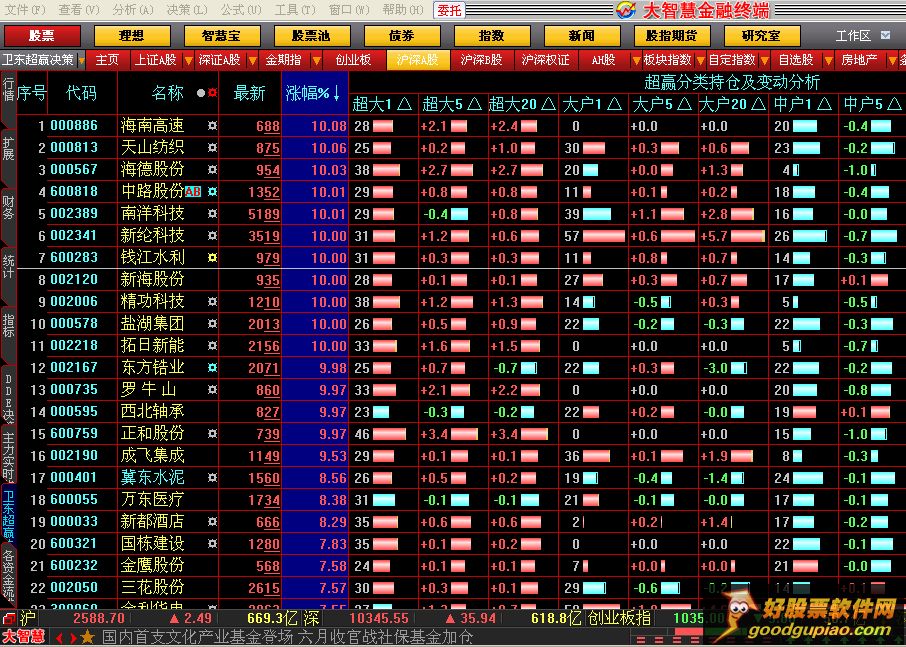Select the 财务 side tab
Screen dimensions: 906x647
8,209
